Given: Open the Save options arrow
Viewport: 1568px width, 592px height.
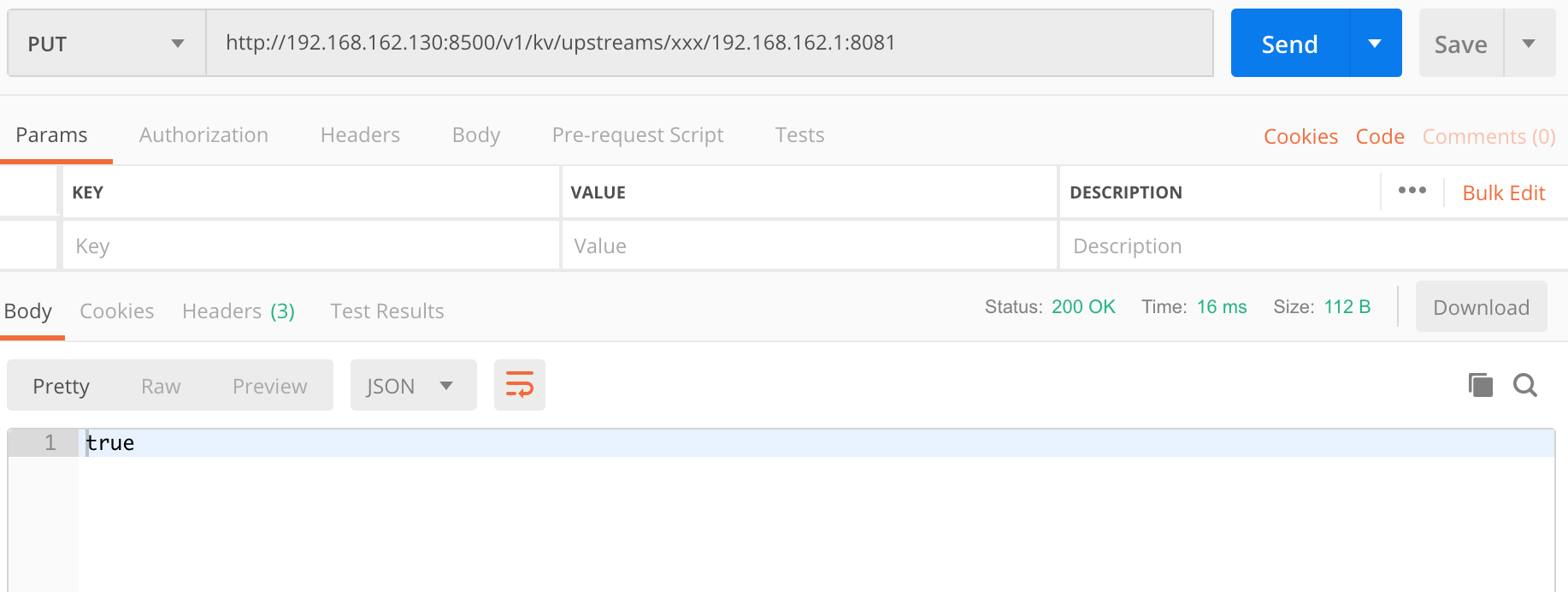Looking at the screenshot, I should coord(1529,44).
